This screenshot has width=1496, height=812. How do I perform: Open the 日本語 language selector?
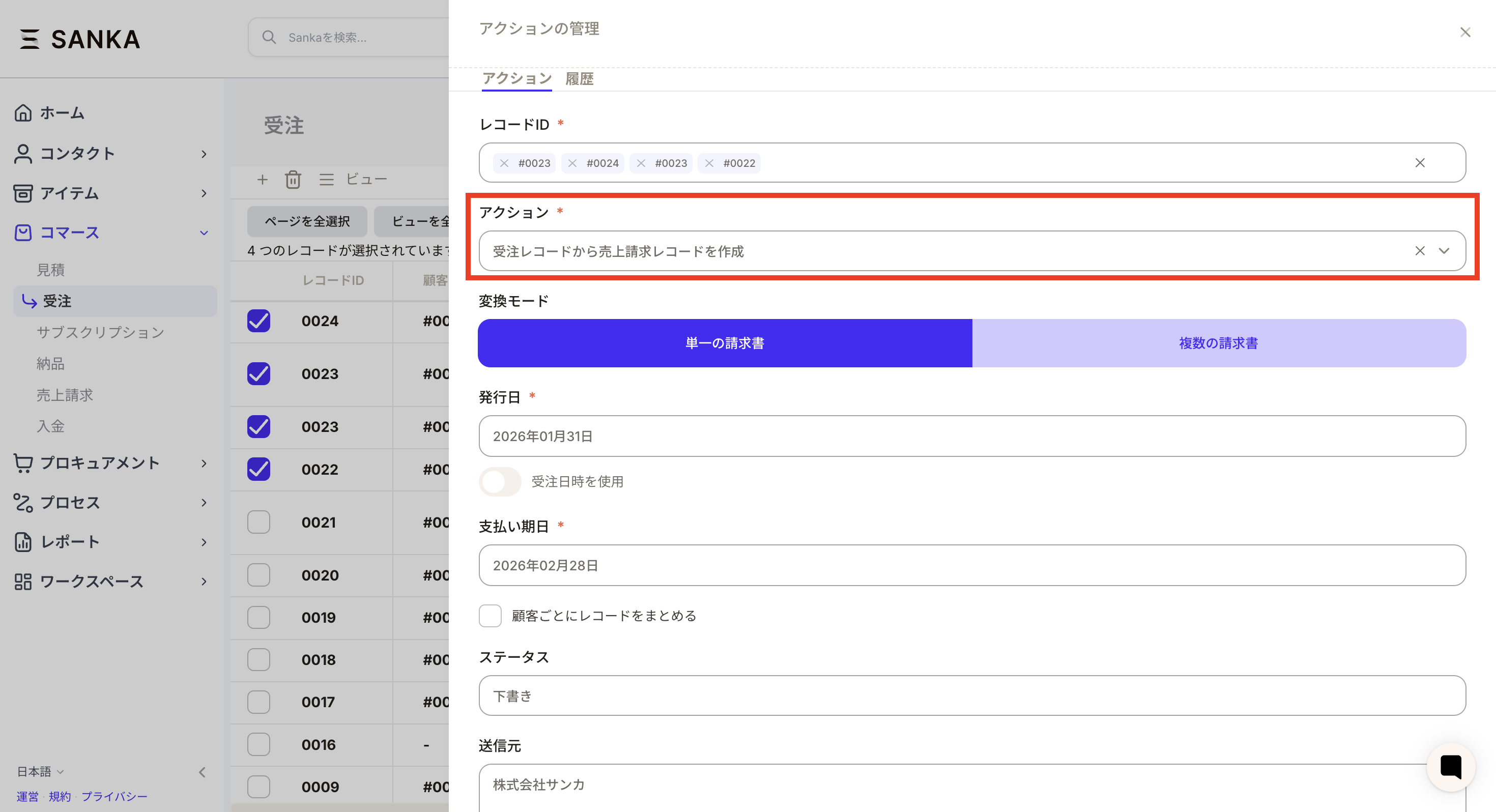pos(40,771)
